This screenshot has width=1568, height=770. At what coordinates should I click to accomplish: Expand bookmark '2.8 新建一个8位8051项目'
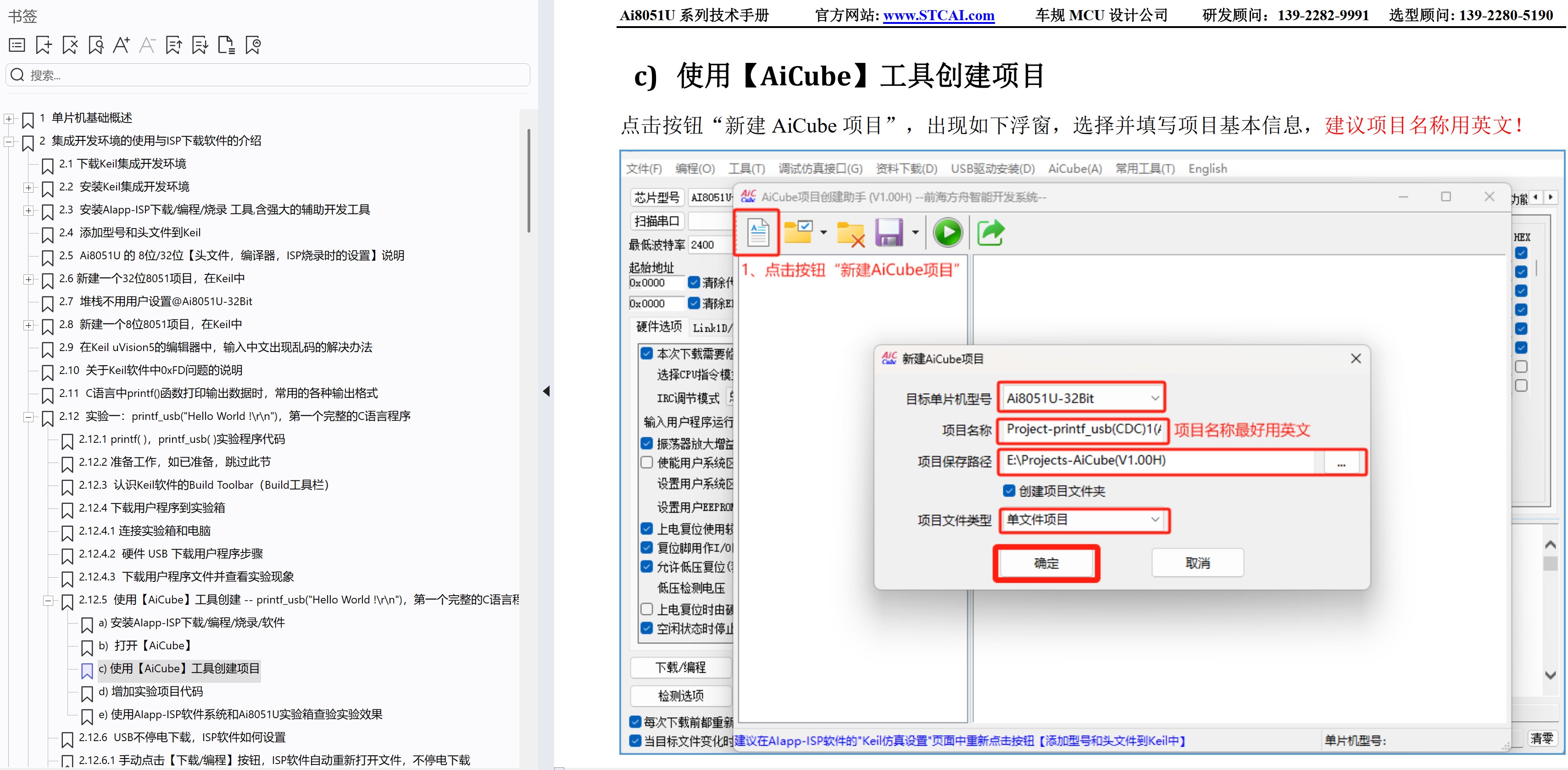(28, 325)
